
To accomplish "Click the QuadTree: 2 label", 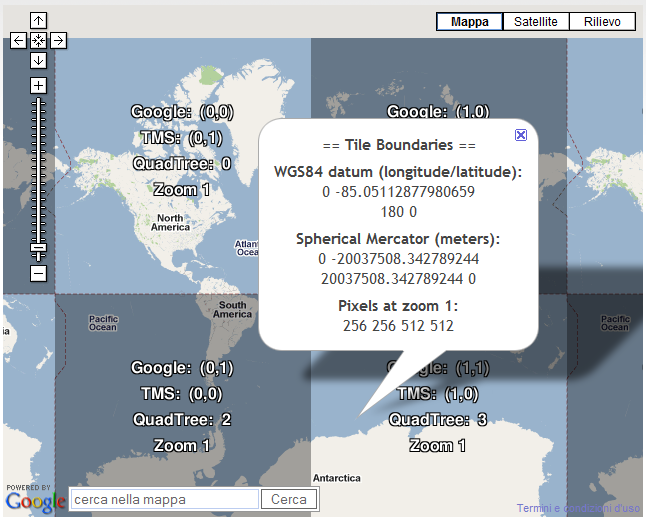I will (182, 419).
